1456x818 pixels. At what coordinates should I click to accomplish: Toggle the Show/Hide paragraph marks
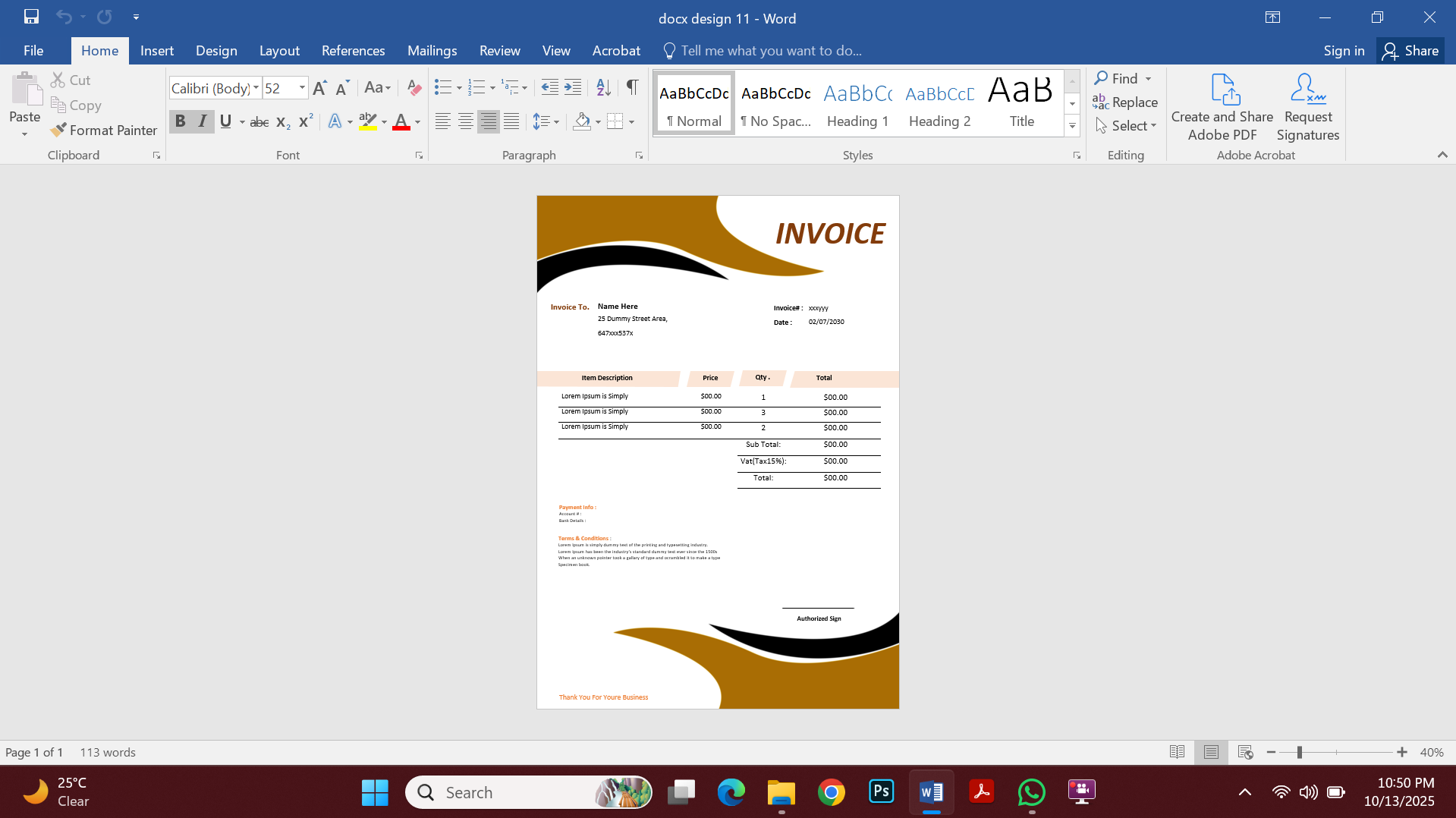(632, 87)
